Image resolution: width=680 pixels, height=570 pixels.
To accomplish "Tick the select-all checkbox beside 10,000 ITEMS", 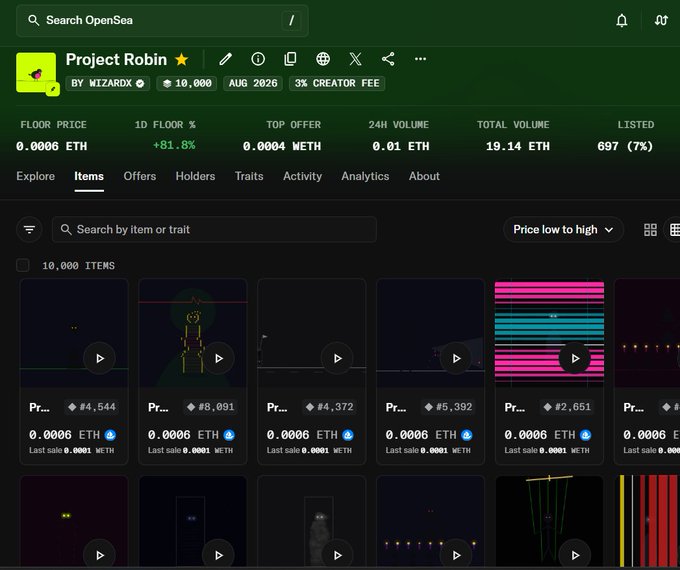I will [23, 265].
